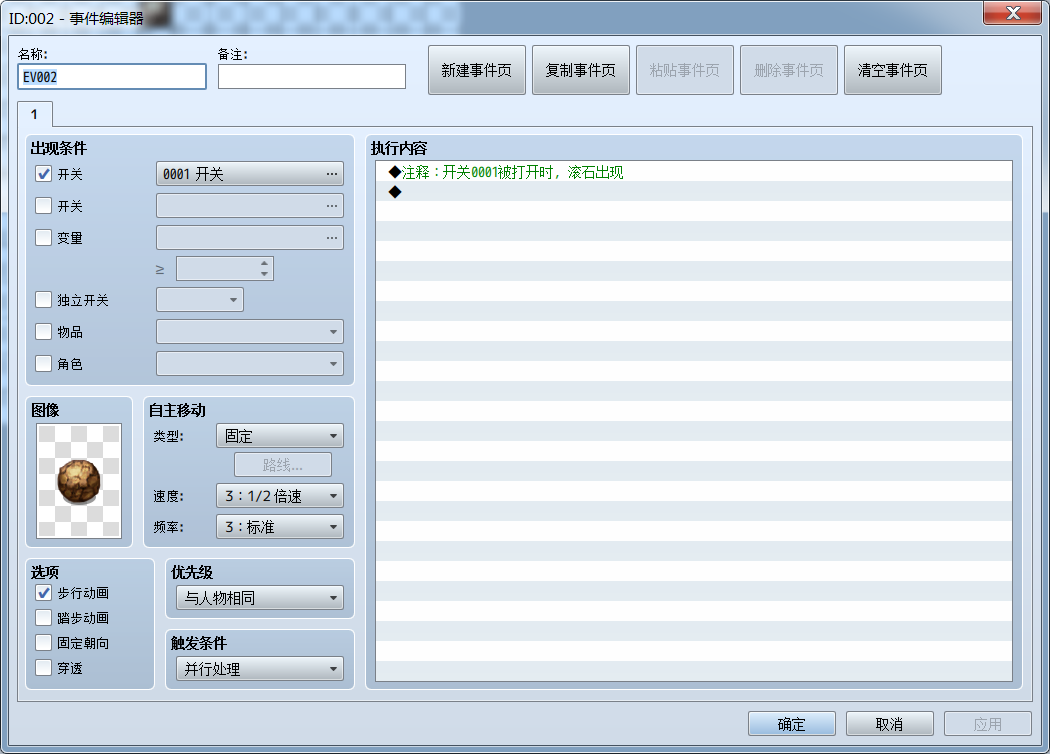Click the 清空事件页 button
1050x754 pixels.
coord(893,70)
